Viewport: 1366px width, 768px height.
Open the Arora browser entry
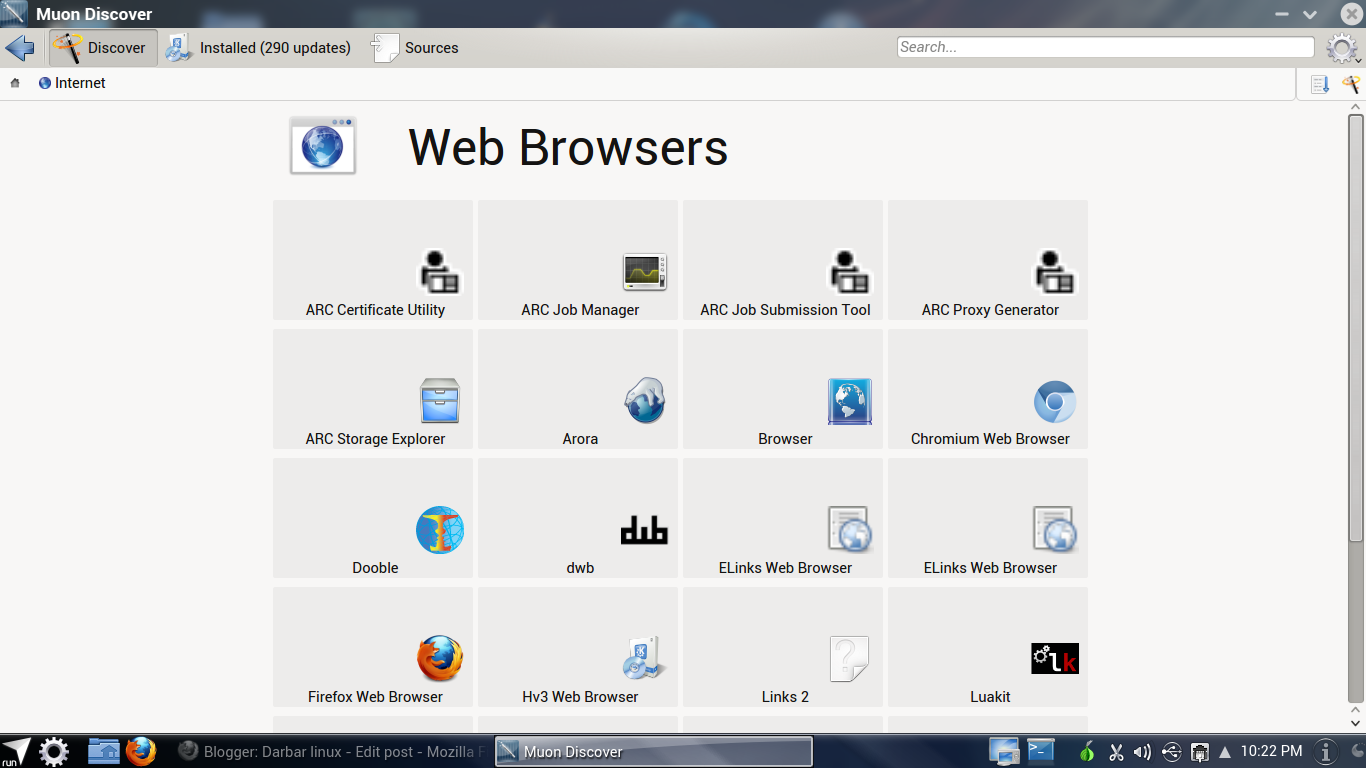[x=578, y=389]
